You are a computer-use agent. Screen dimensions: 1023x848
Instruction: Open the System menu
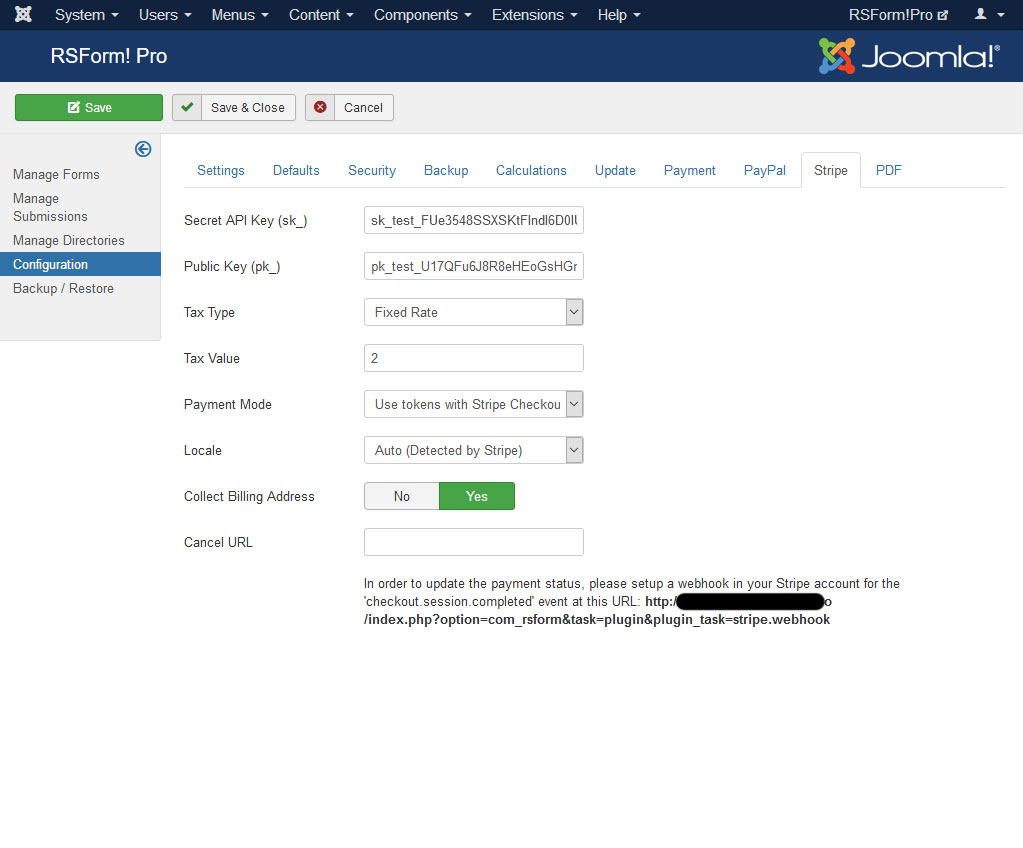[87, 14]
